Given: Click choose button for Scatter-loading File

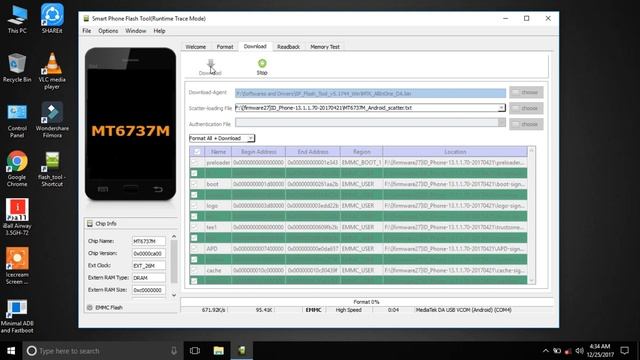Looking at the screenshot, I should (526, 108).
